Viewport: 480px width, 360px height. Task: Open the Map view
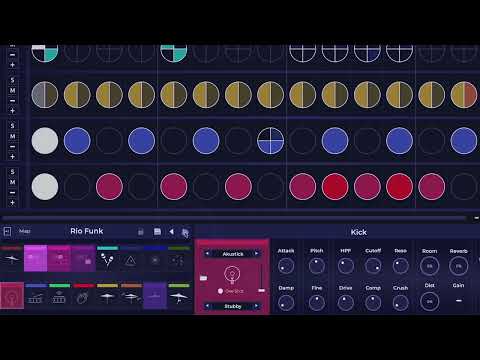24,231
